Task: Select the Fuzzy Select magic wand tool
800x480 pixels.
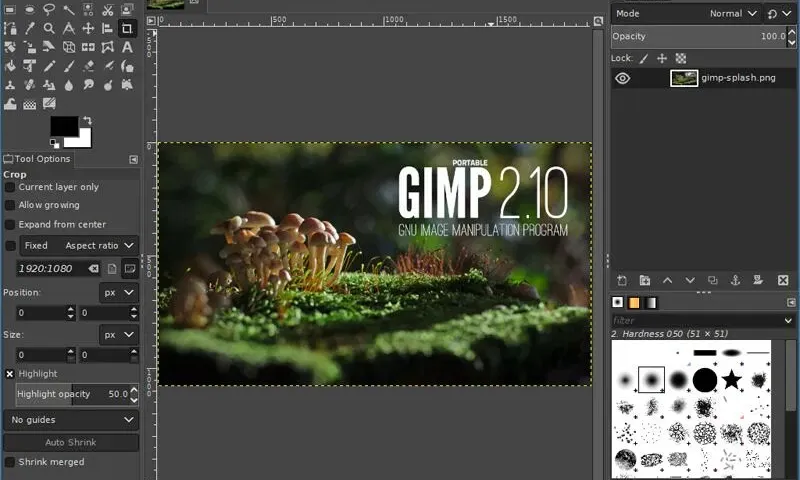Action: (x=68, y=9)
